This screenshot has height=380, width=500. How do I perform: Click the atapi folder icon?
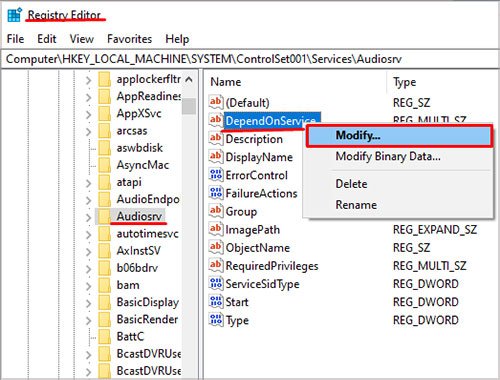coord(105,182)
